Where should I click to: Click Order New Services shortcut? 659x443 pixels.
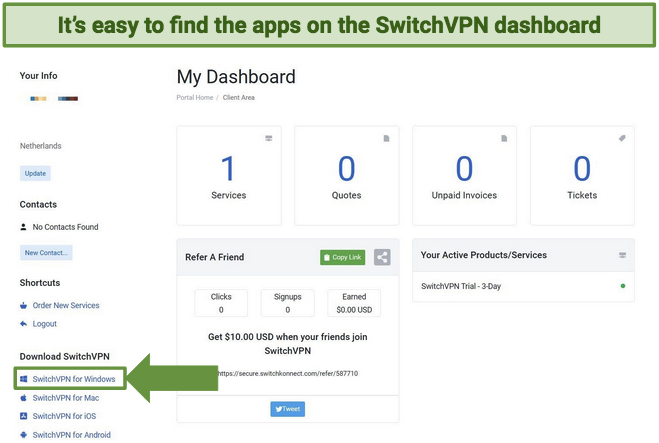tap(66, 306)
